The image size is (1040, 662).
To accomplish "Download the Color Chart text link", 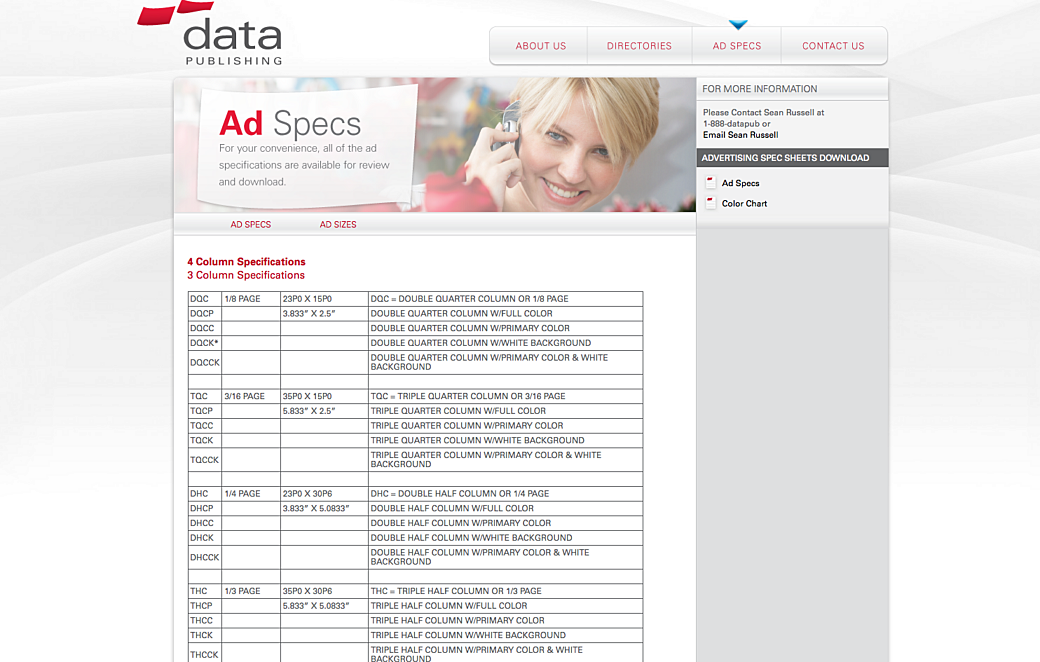I will (x=745, y=203).
